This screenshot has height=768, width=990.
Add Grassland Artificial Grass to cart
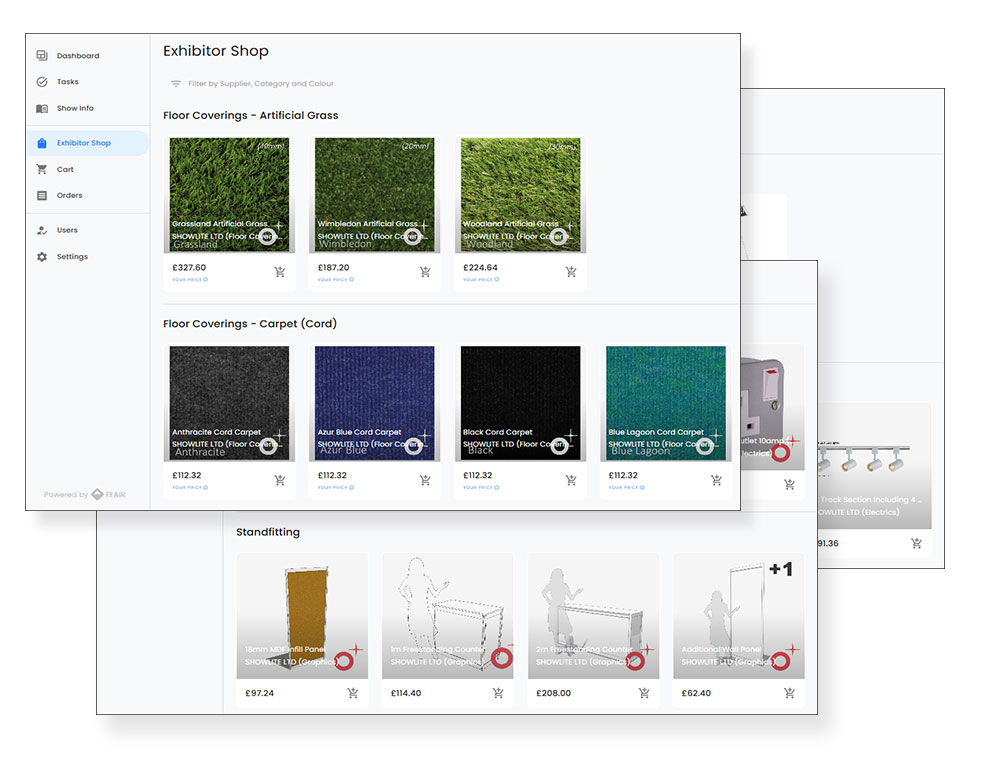pos(280,272)
